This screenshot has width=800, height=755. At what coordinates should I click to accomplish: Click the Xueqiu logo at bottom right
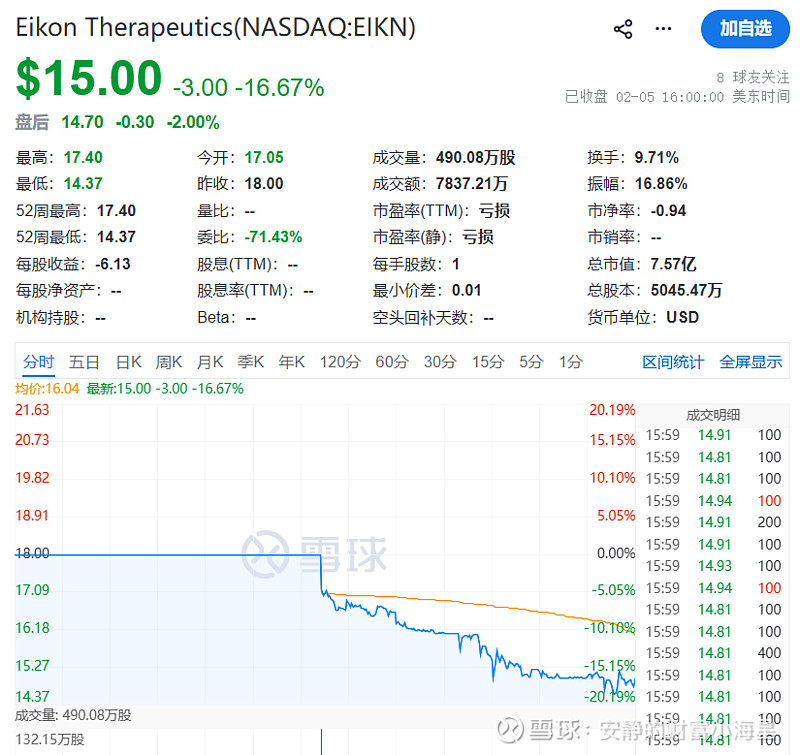tap(511, 732)
